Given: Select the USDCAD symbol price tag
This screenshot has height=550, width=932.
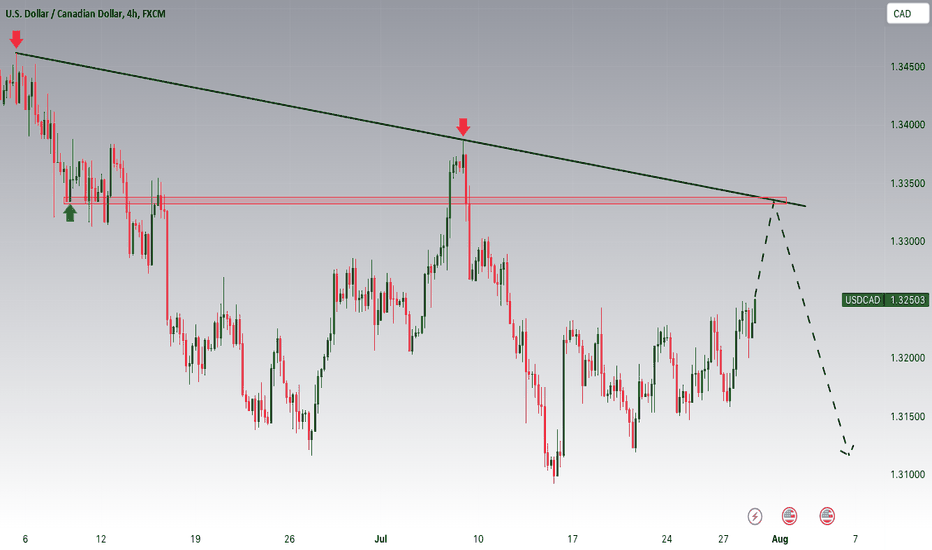Looking at the screenshot, I should (862, 300).
